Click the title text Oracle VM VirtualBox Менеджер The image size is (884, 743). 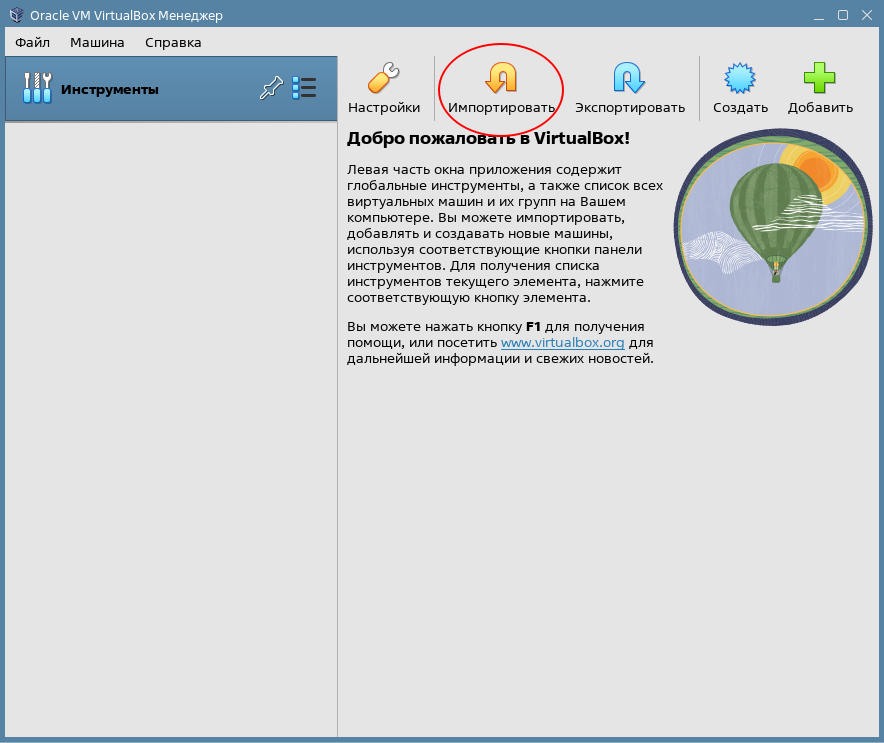[x=126, y=15]
